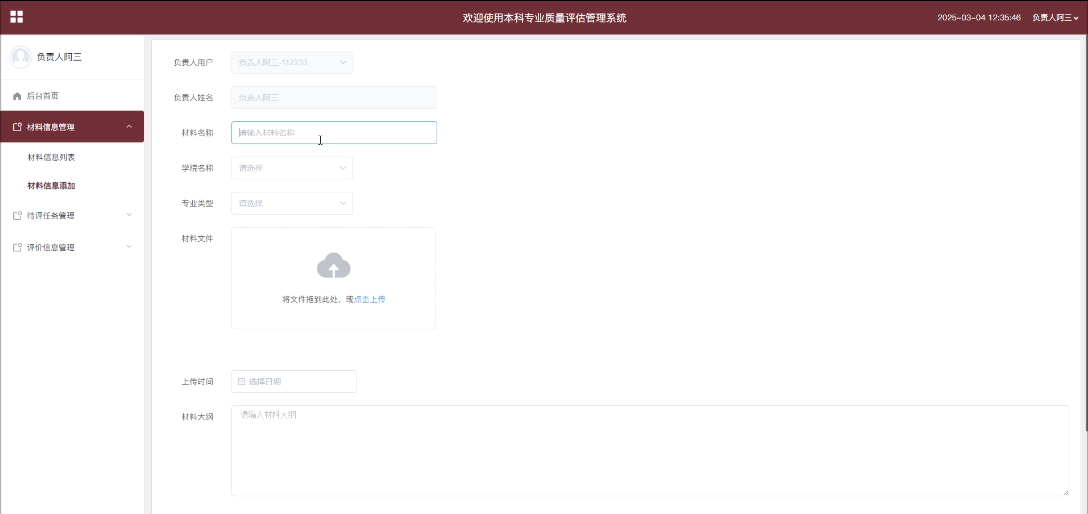Click the 材料大纲 text area
Viewport: 1088px width, 514px height.
click(x=649, y=451)
